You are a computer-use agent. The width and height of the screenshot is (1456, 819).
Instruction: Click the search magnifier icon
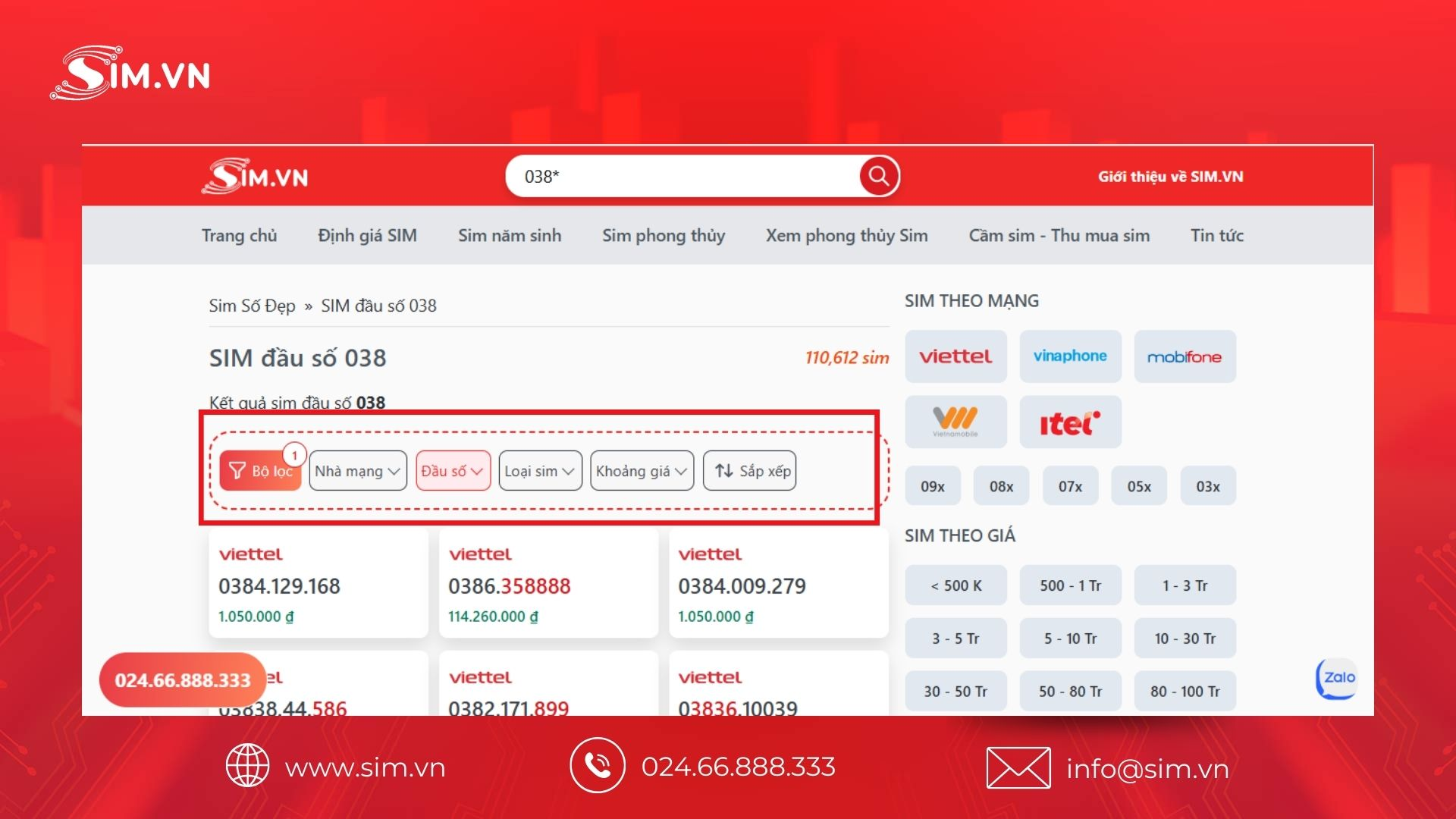879,176
